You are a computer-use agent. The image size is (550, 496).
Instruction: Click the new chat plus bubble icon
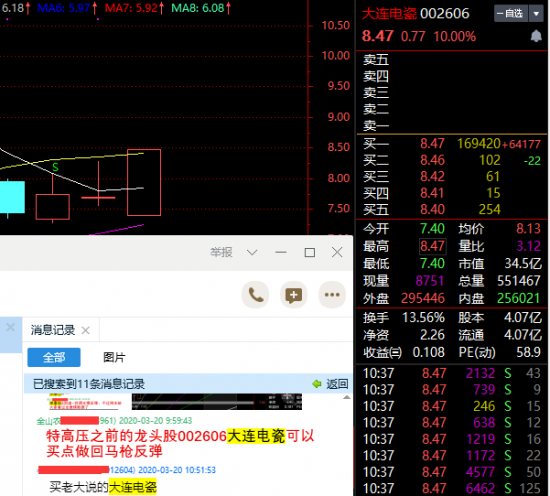point(294,295)
